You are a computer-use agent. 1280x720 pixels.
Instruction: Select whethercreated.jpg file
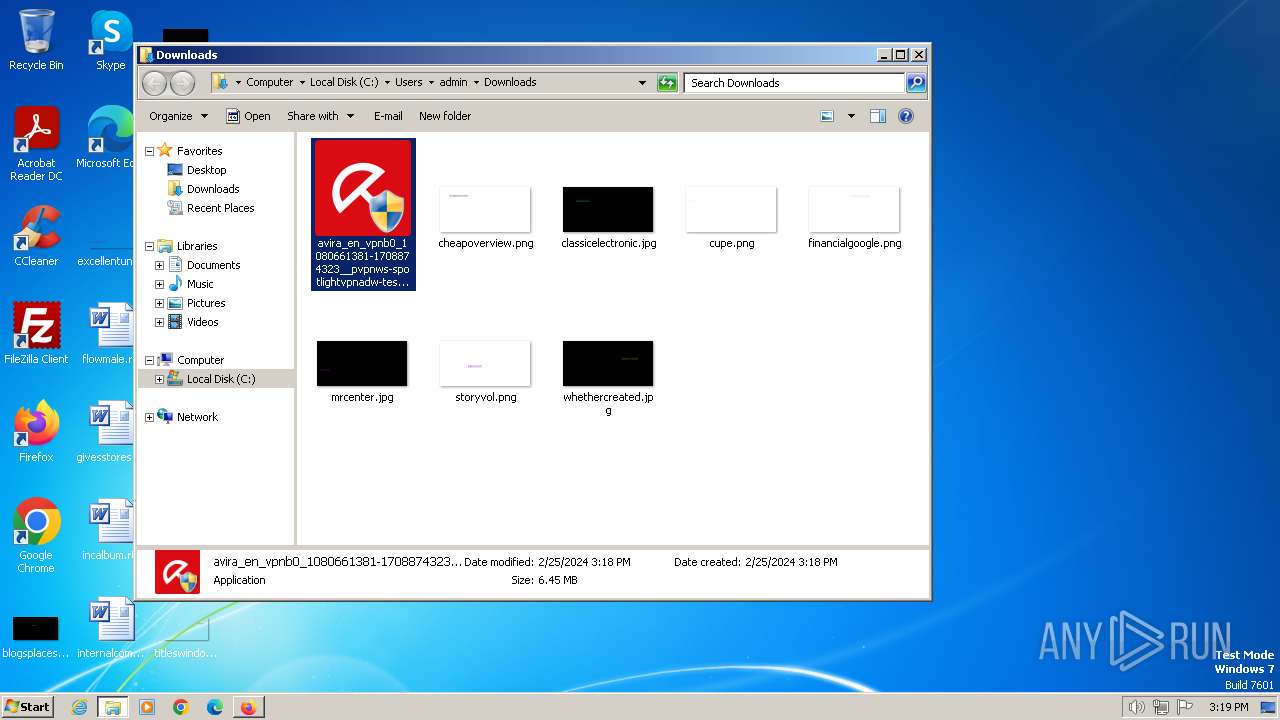(x=608, y=377)
